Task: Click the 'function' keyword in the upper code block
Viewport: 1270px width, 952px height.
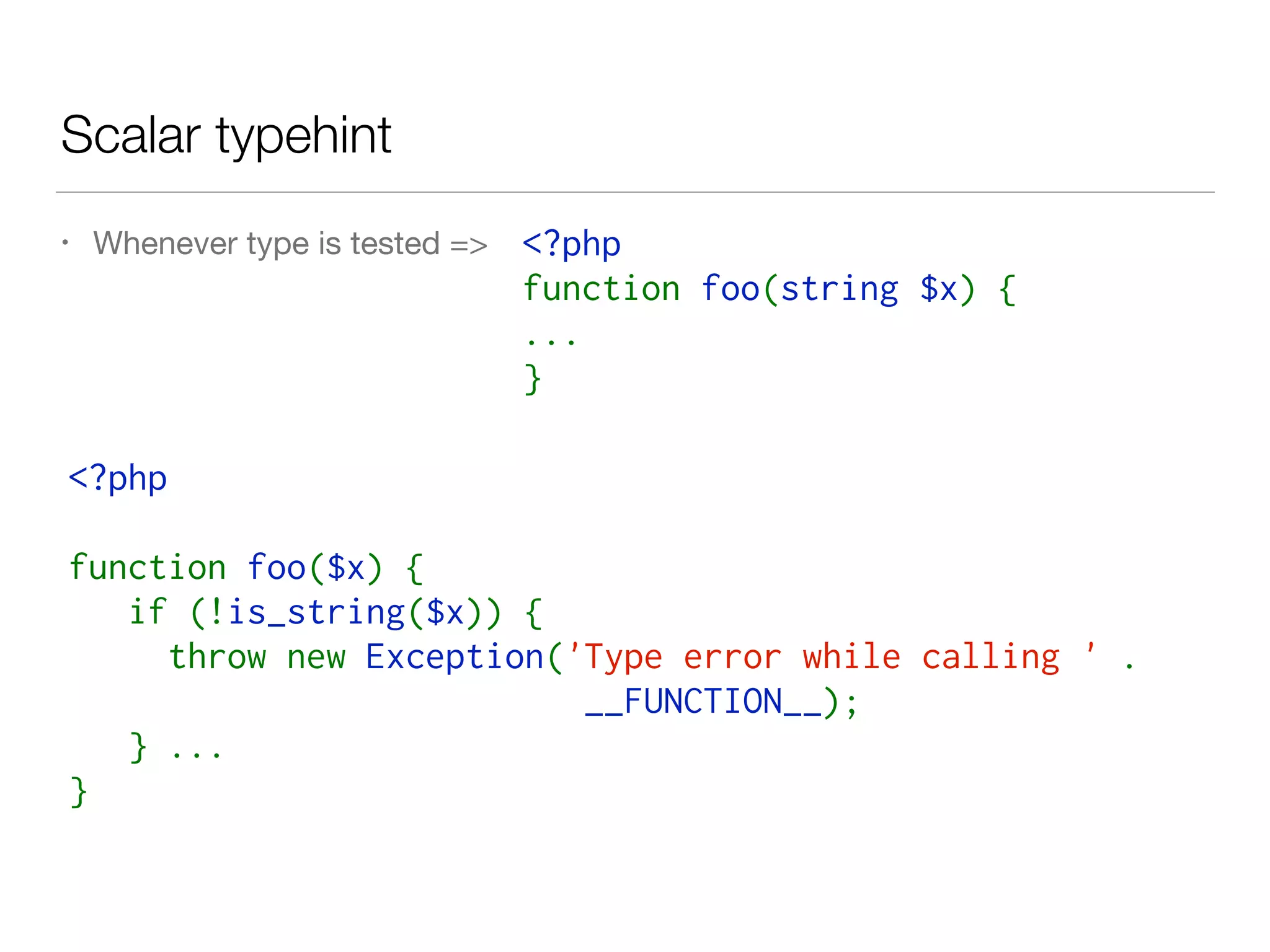Action: [x=601, y=289]
